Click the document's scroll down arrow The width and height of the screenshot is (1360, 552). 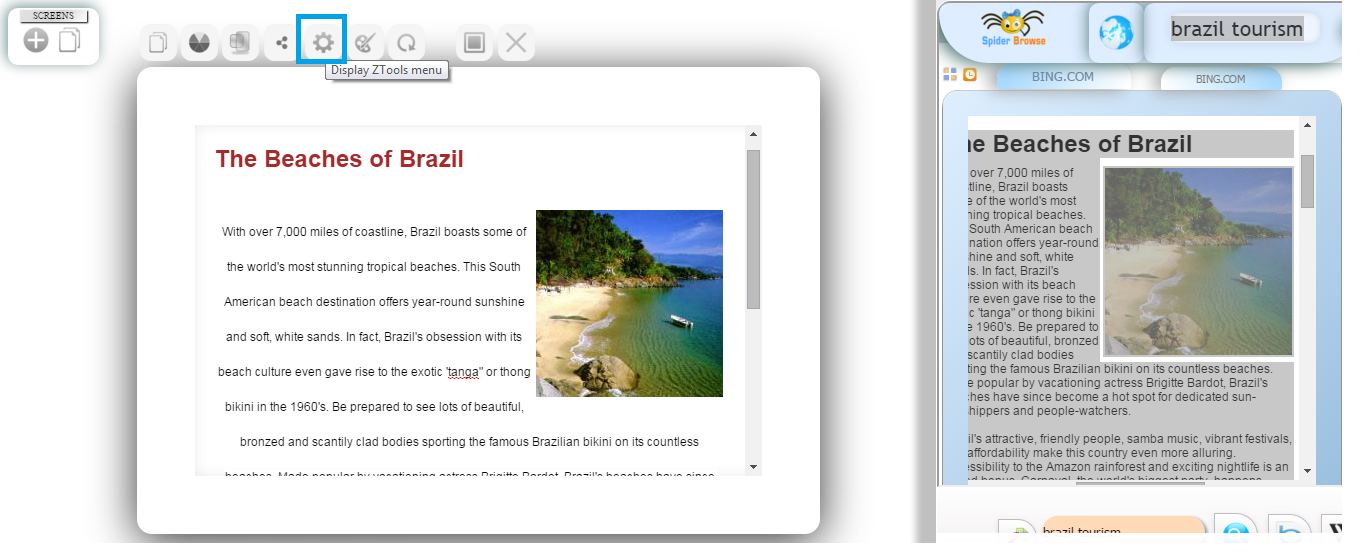coord(753,467)
